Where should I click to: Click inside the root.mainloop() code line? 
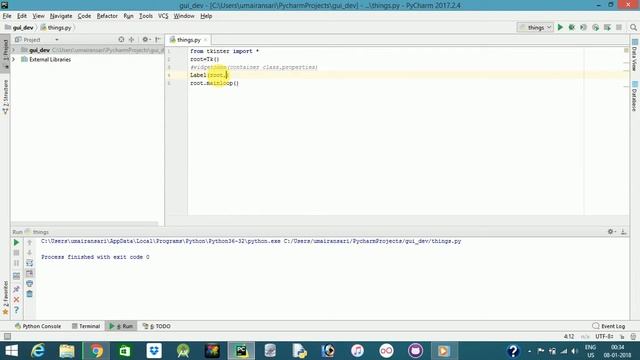click(214, 83)
